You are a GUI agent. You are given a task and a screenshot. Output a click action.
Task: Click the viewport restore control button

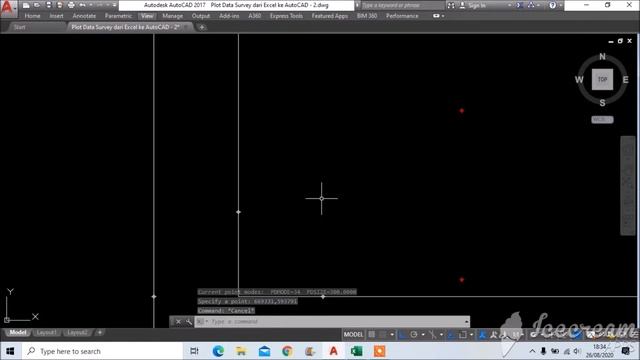point(620,41)
